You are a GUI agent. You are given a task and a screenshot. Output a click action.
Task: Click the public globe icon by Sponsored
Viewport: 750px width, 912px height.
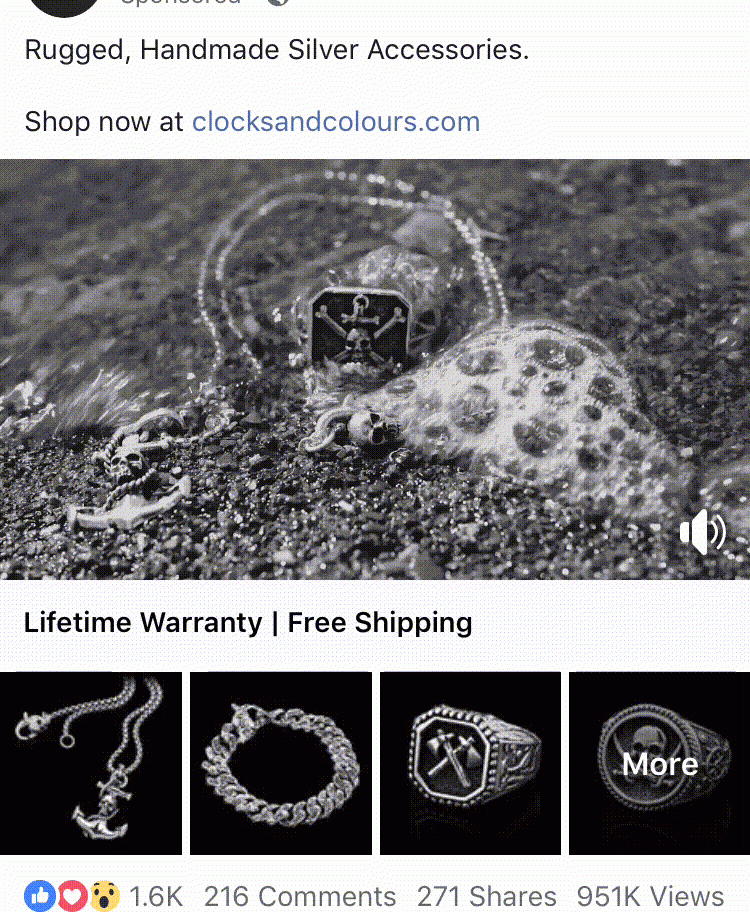point(279,2)
